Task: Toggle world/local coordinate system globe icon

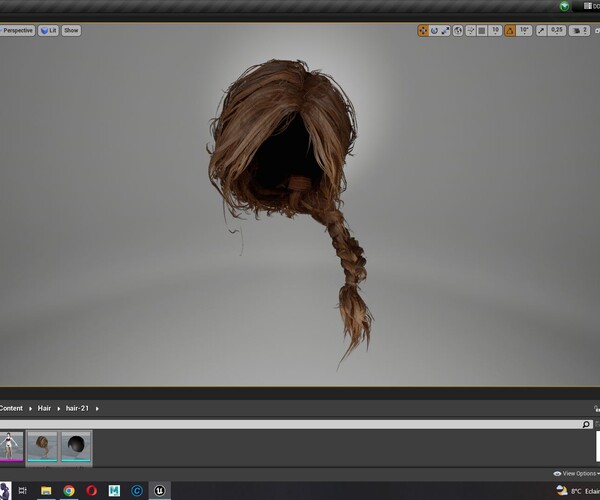Action: [458, 31]
